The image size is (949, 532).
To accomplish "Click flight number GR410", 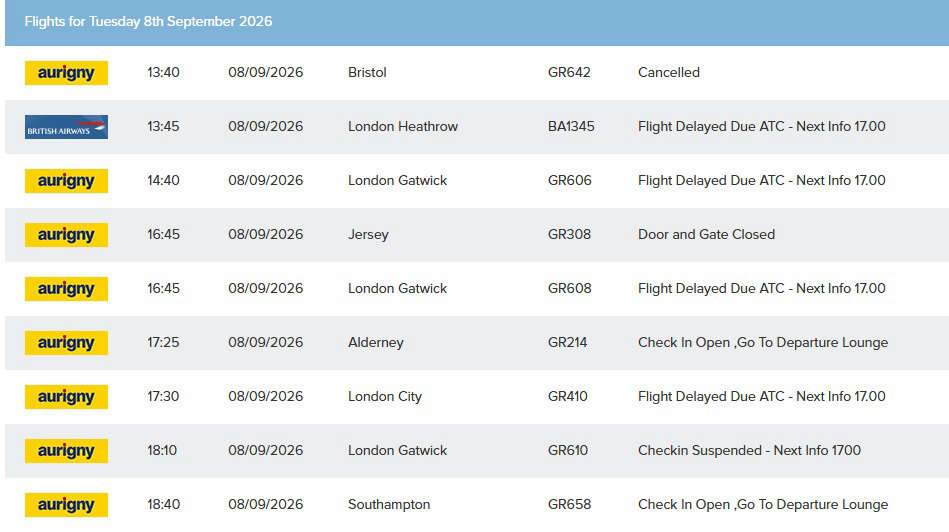I will pyautogui.click(x=567, y=396).
